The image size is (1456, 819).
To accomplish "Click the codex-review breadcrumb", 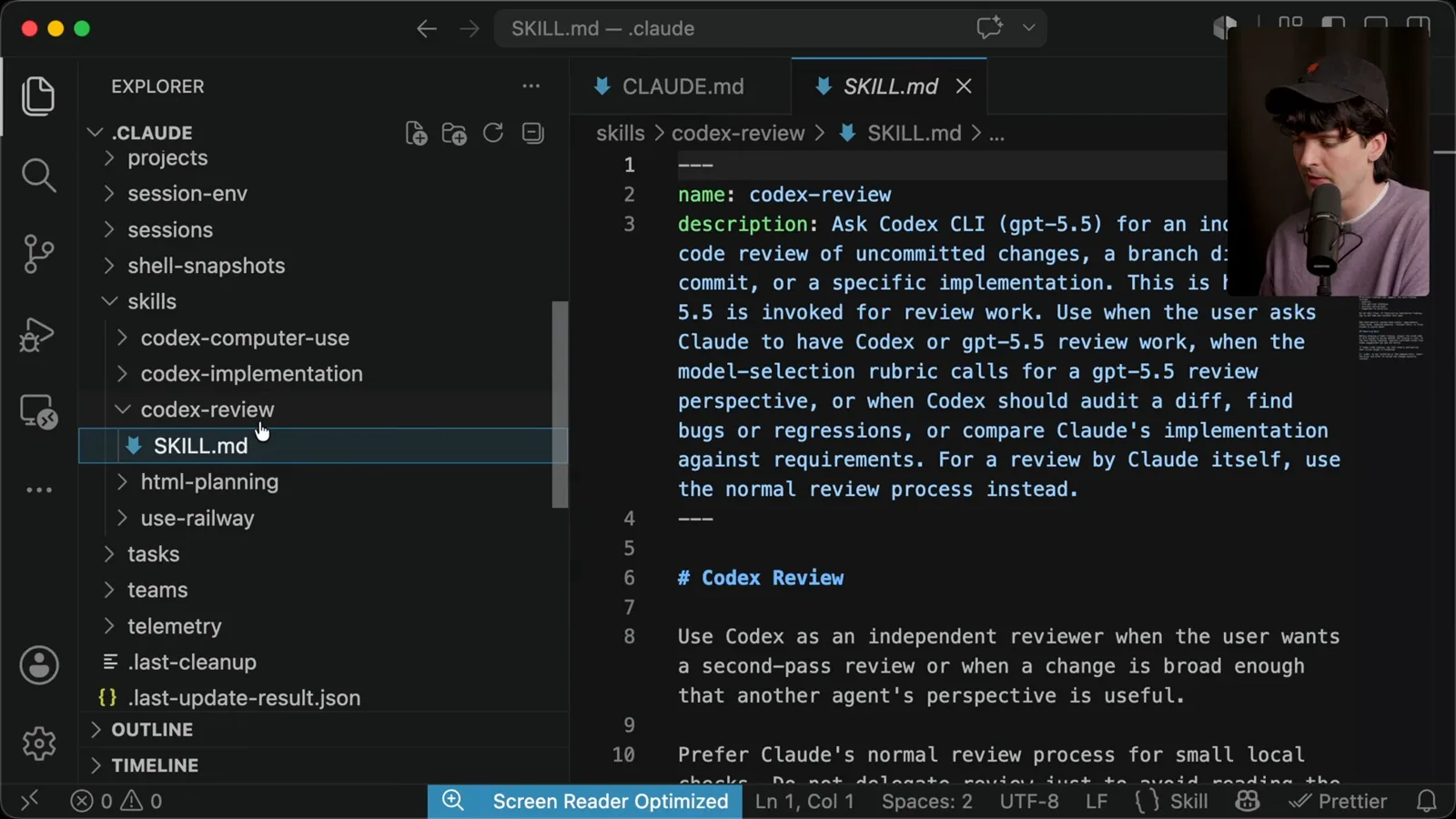I will click(738, 134).
